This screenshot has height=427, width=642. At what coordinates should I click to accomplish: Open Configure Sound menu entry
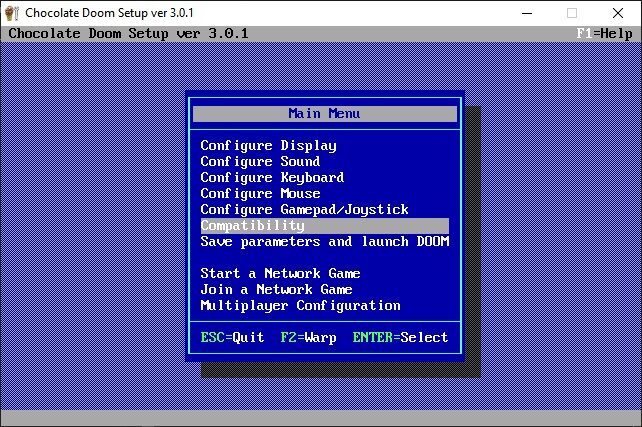pos(260,162)
